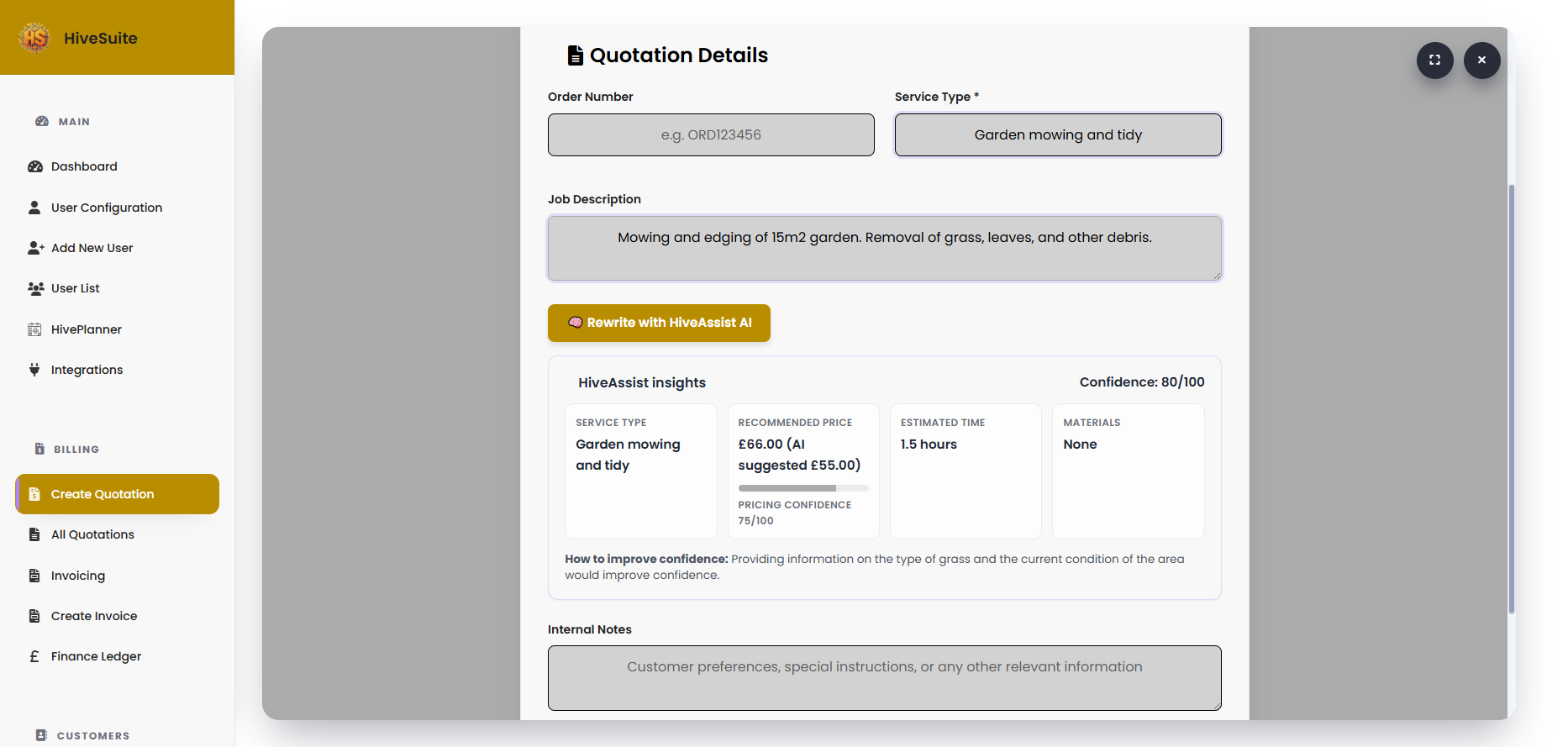The width and height of the screenshot is (1568, 747).
Task: Click the User List group icon
Action: pyautogui.click(x=35, y=288)
